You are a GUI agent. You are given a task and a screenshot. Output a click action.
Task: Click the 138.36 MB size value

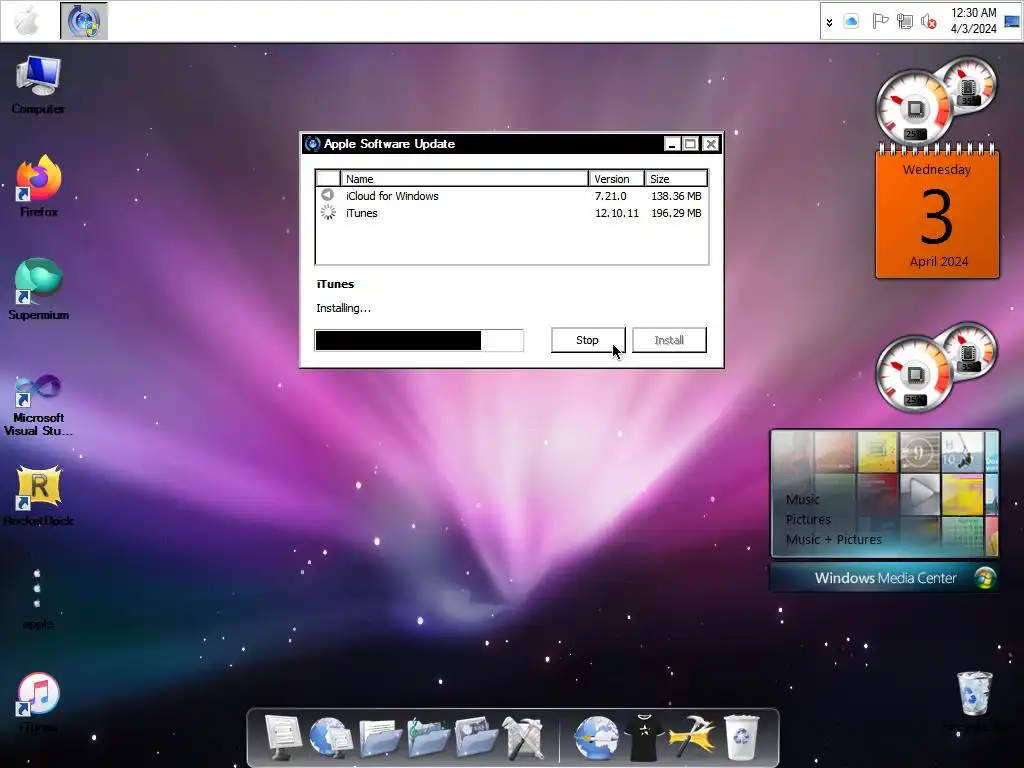[676, 196]
